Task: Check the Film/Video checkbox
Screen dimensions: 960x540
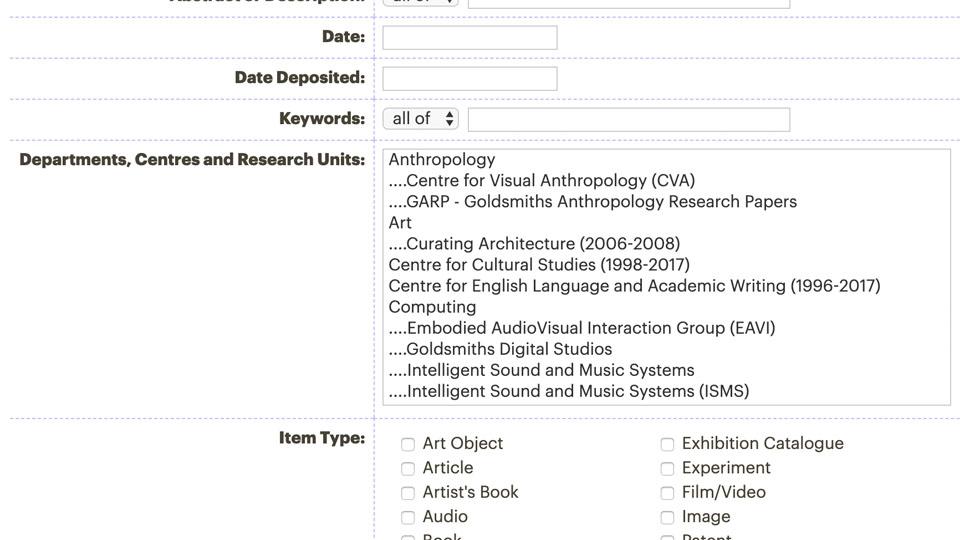Action: [x=667, y=493]
